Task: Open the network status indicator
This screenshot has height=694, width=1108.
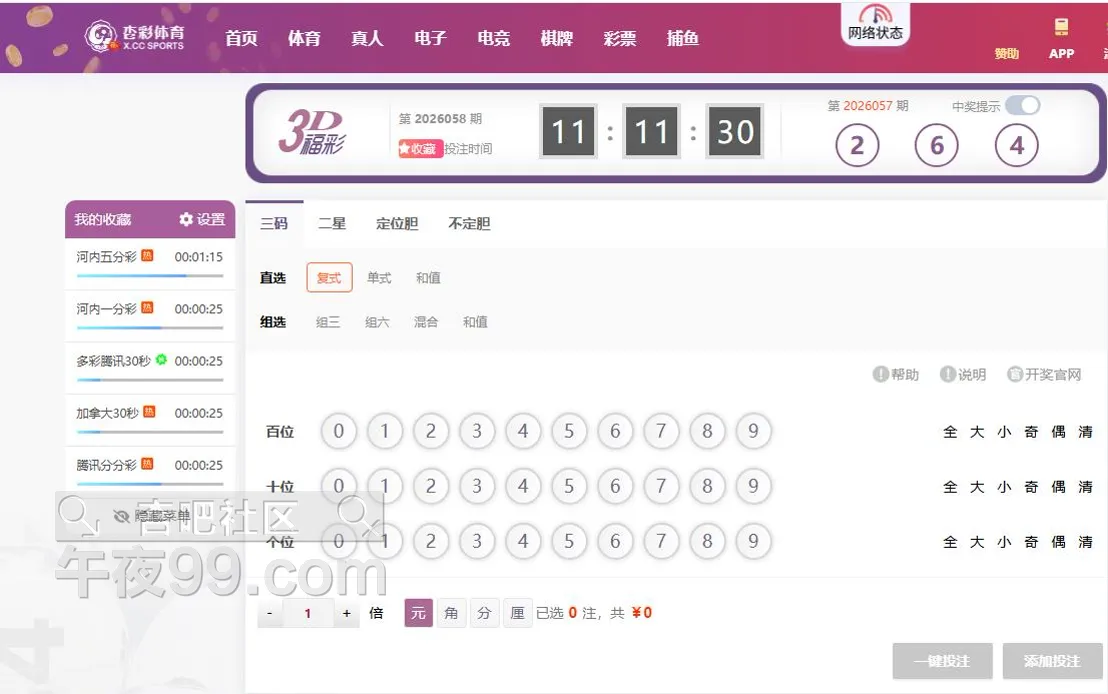Action: (875, 24)
